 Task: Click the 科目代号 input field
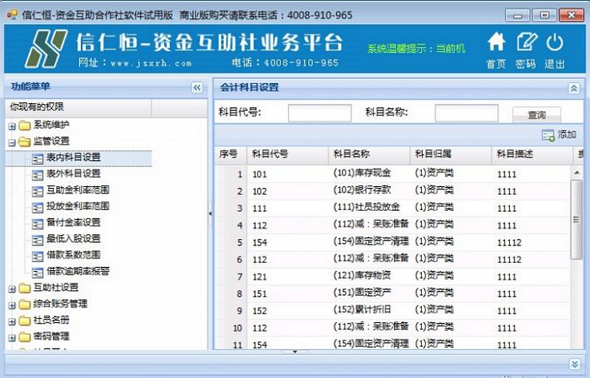(319, 113)
